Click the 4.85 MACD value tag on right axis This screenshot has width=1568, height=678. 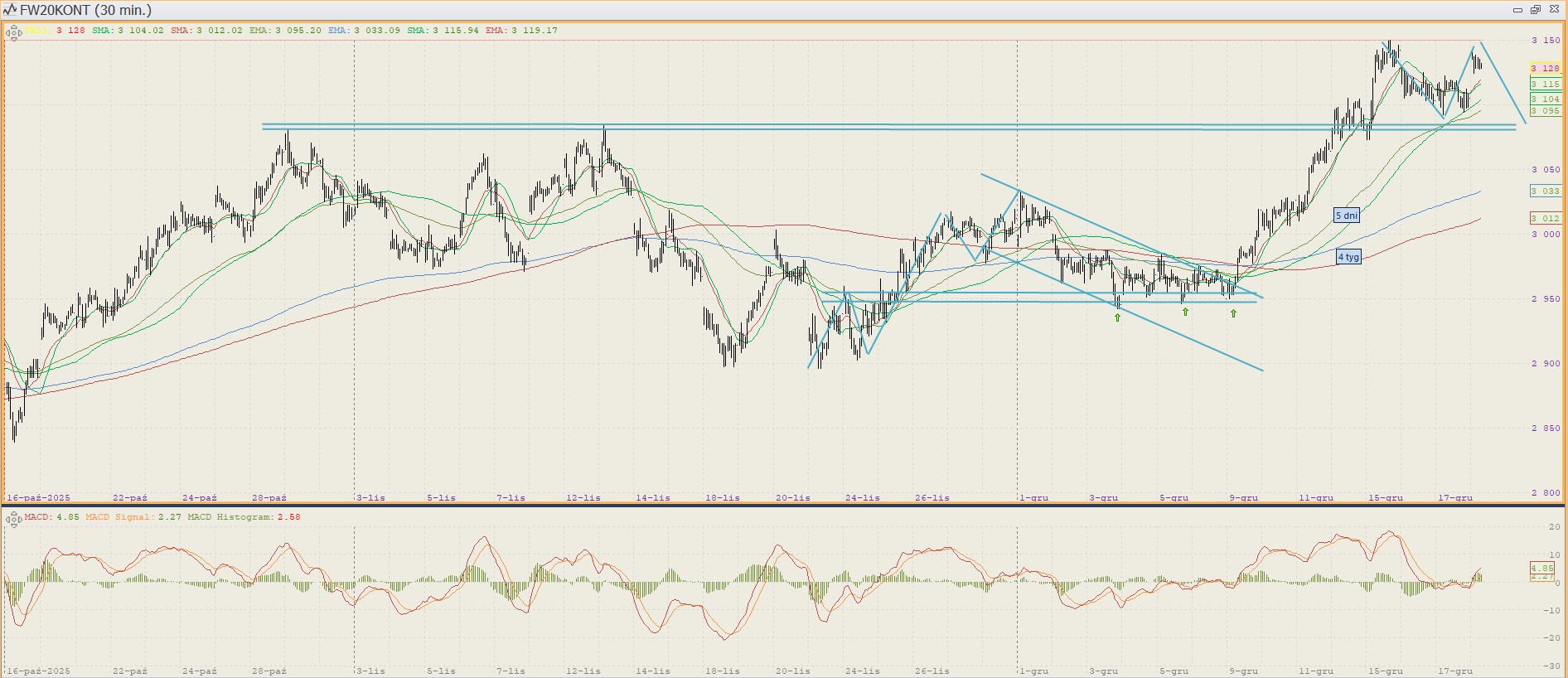1542,569
